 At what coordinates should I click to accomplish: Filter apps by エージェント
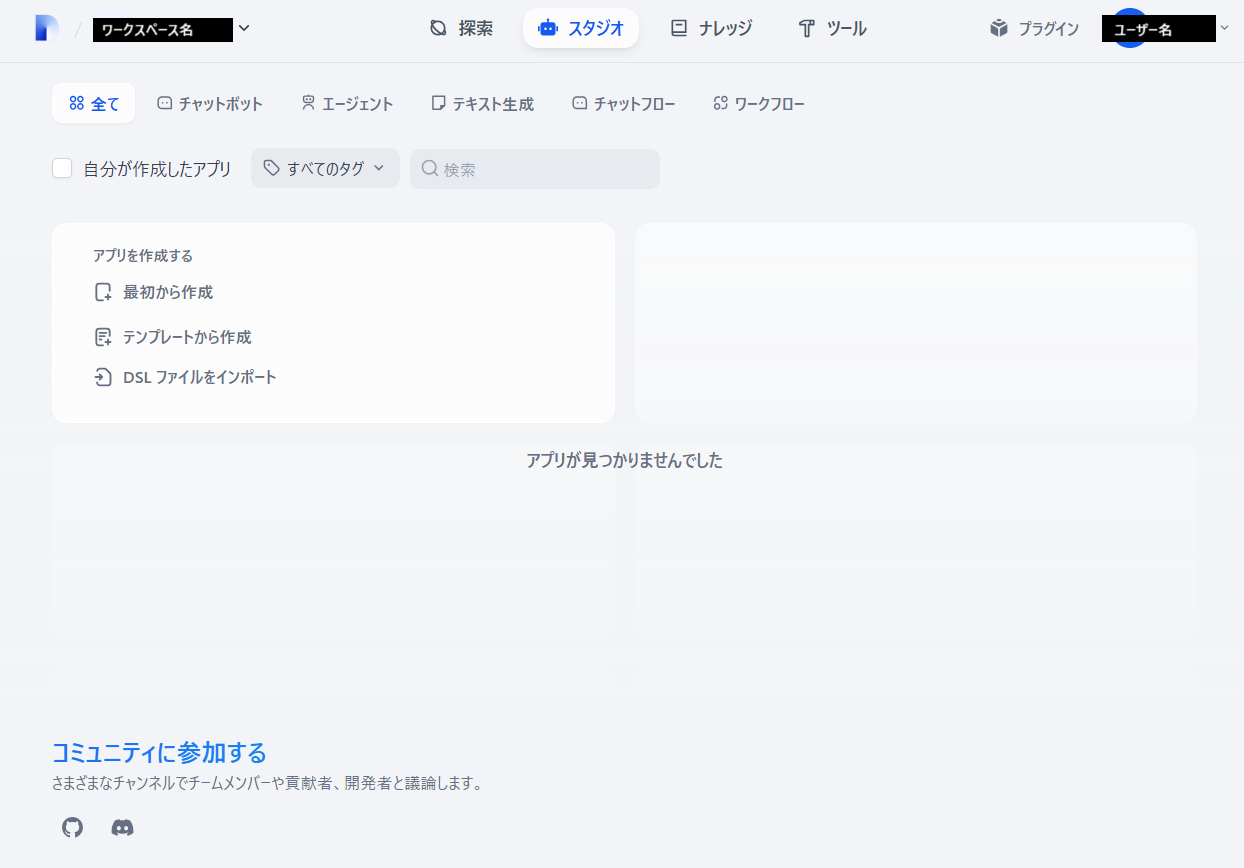point(347,103)
